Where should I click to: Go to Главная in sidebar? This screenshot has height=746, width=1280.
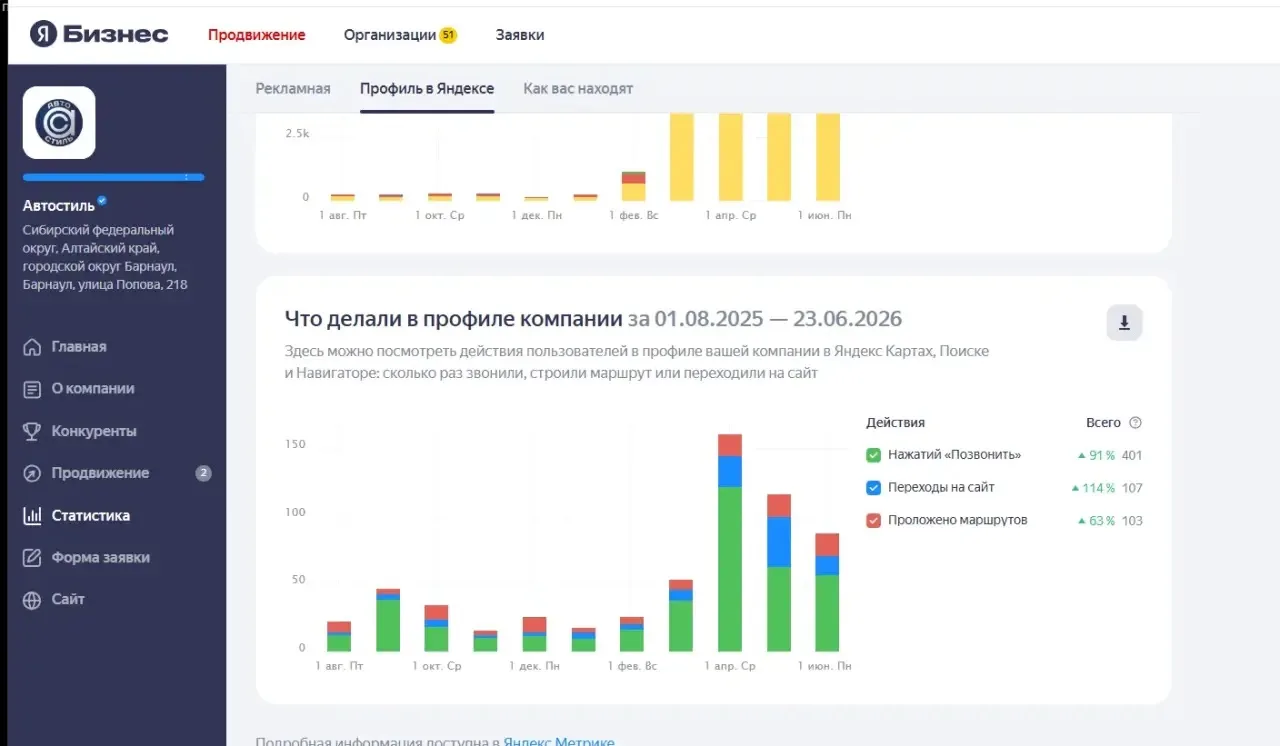(79, 347)
